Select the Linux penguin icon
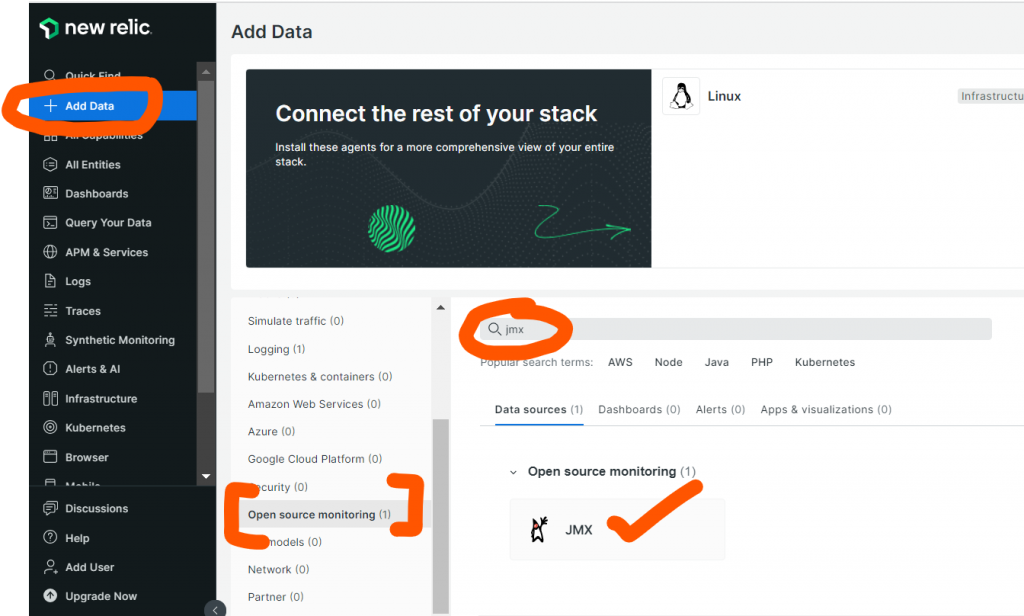1024x616 pixels. [681, 96]
